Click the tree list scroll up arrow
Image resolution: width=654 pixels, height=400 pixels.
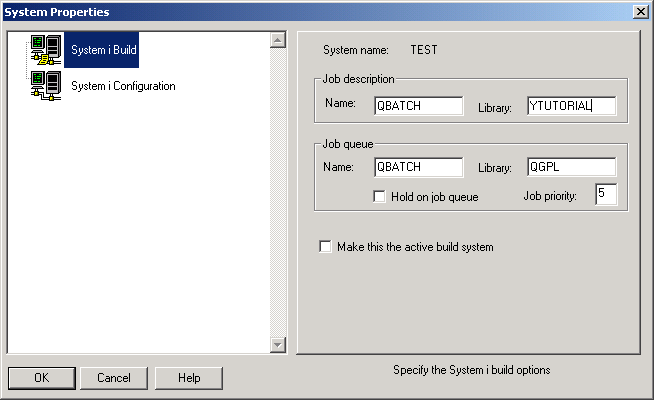(x=278, y=41)
